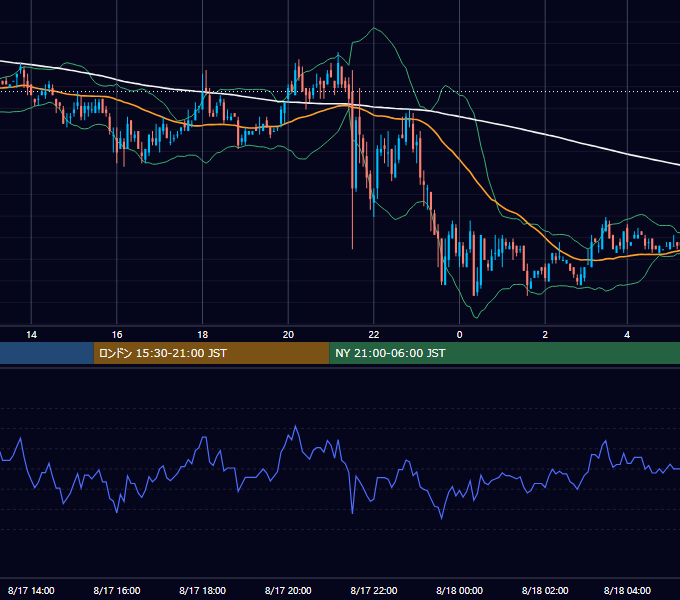Click the 14 hour label on chart axis
680x600 pixels.
tap(31, 335)
